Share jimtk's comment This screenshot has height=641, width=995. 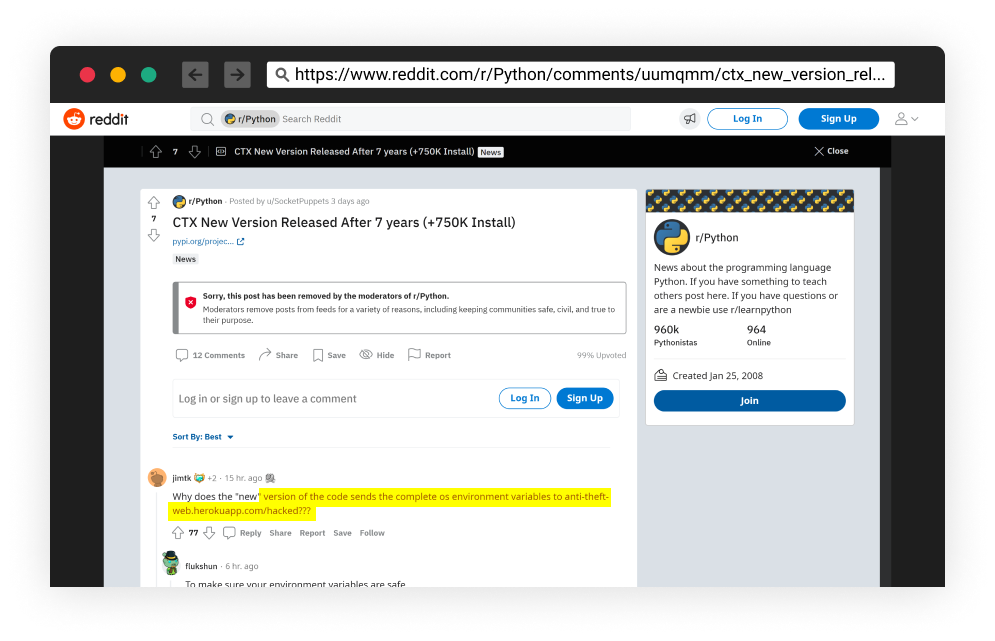click(280, 533)
